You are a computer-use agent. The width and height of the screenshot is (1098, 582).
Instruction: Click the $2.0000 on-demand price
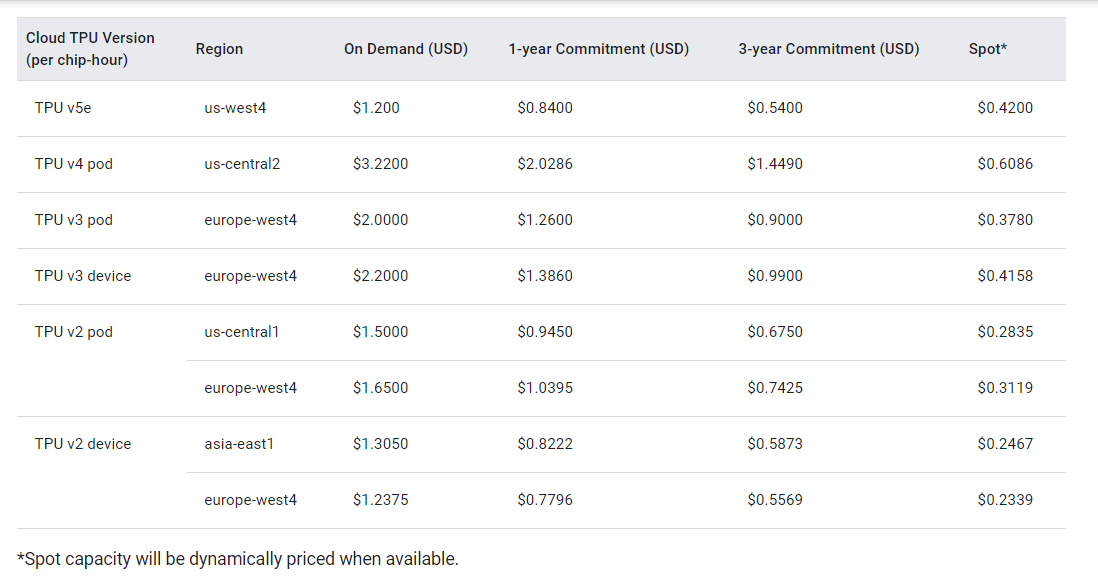[x=380, y=220]
